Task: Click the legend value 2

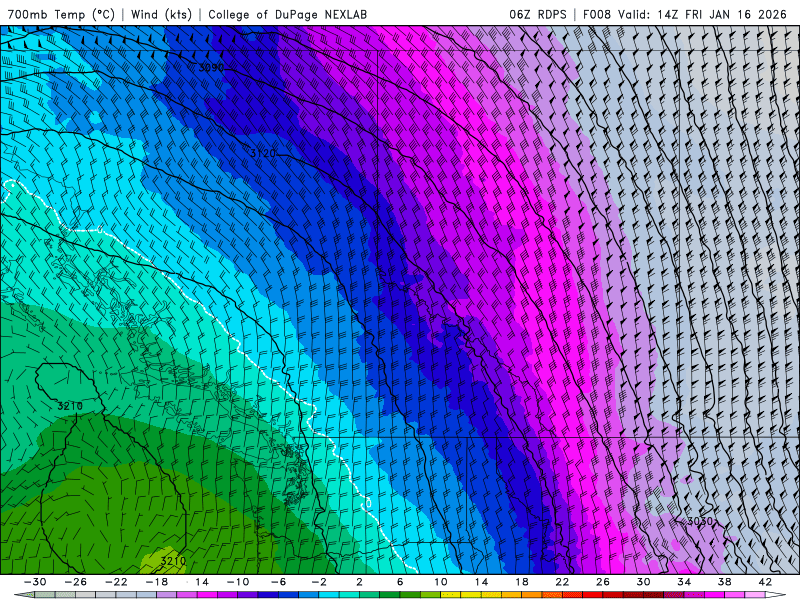Action: [x=360, y=582]
